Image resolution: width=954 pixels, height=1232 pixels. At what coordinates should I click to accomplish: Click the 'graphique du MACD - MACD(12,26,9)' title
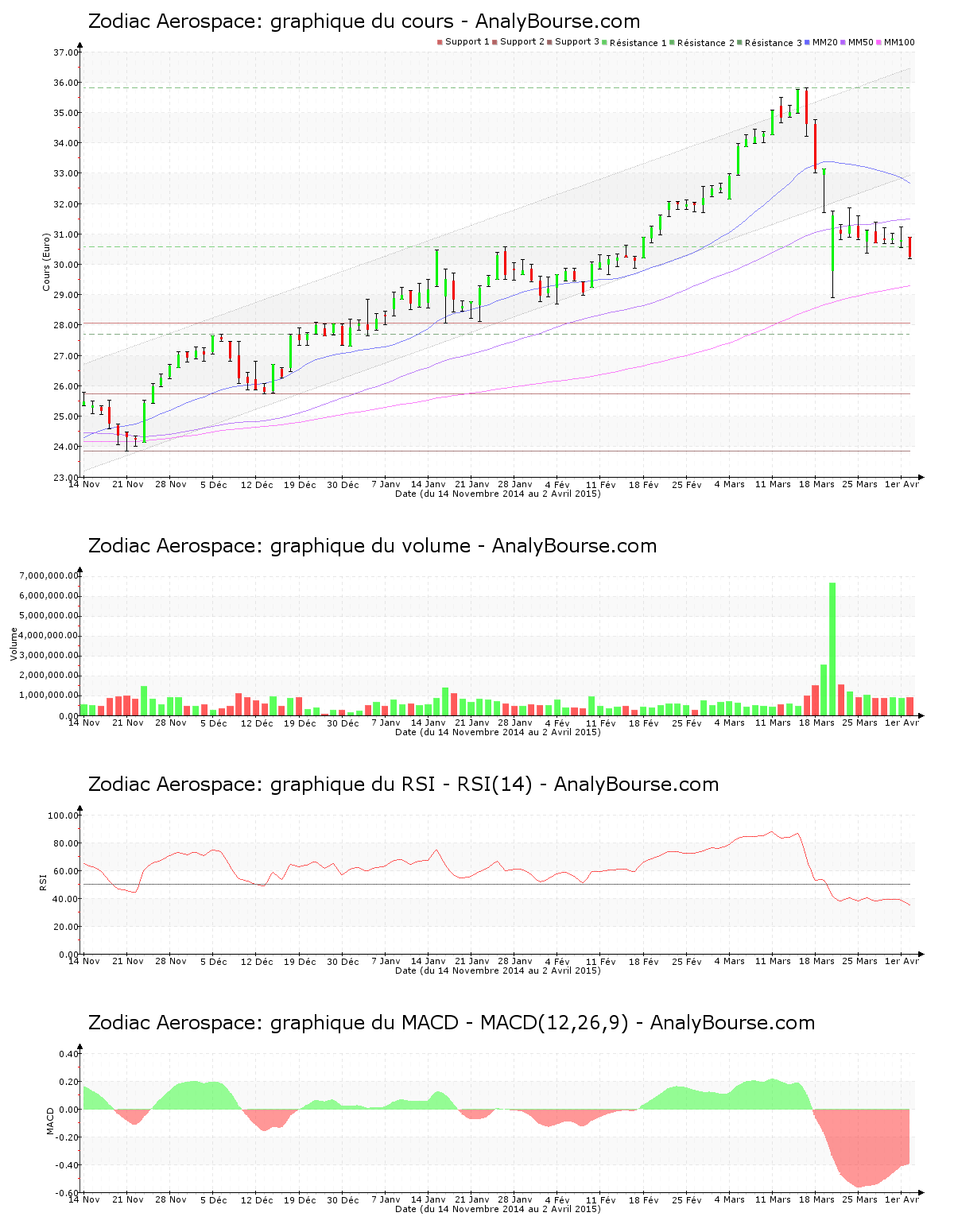click(x=452, y=1023)
